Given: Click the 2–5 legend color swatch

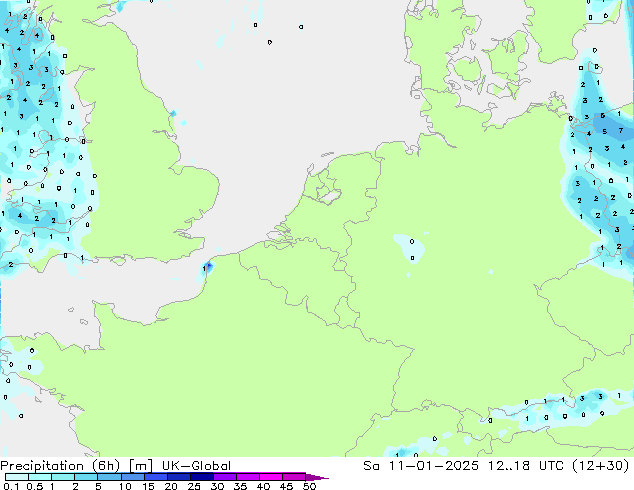Looking at the screenshot, I should 86,477.
